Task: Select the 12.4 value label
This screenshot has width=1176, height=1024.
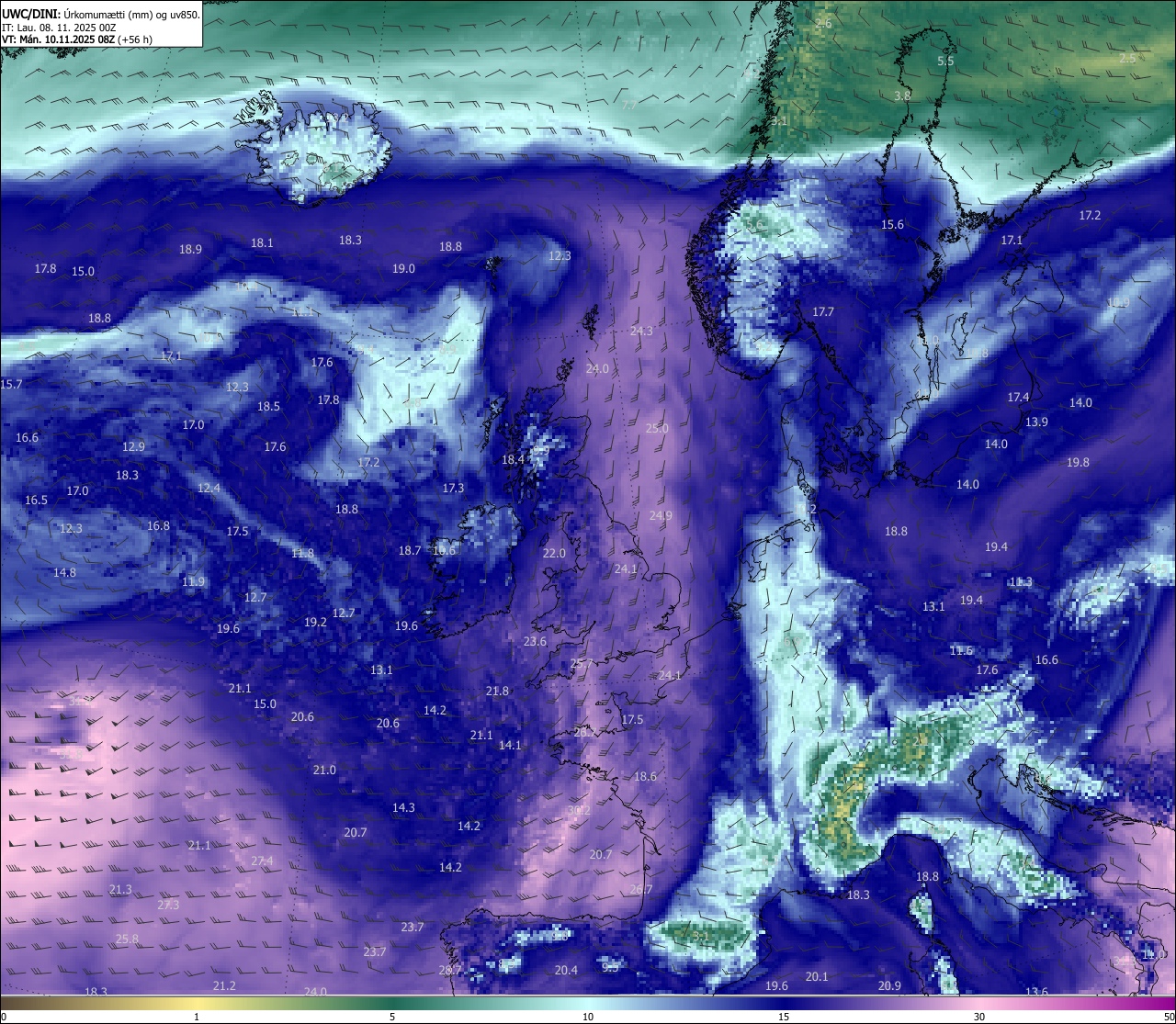Action: click(209, 488)
